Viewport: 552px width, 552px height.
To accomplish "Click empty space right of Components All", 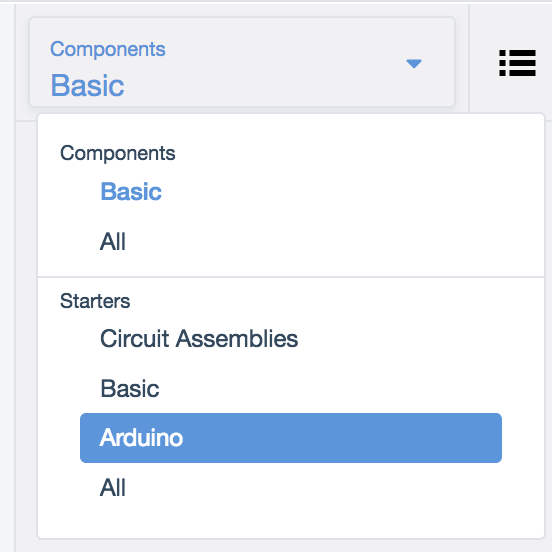I will click(317, 242).
